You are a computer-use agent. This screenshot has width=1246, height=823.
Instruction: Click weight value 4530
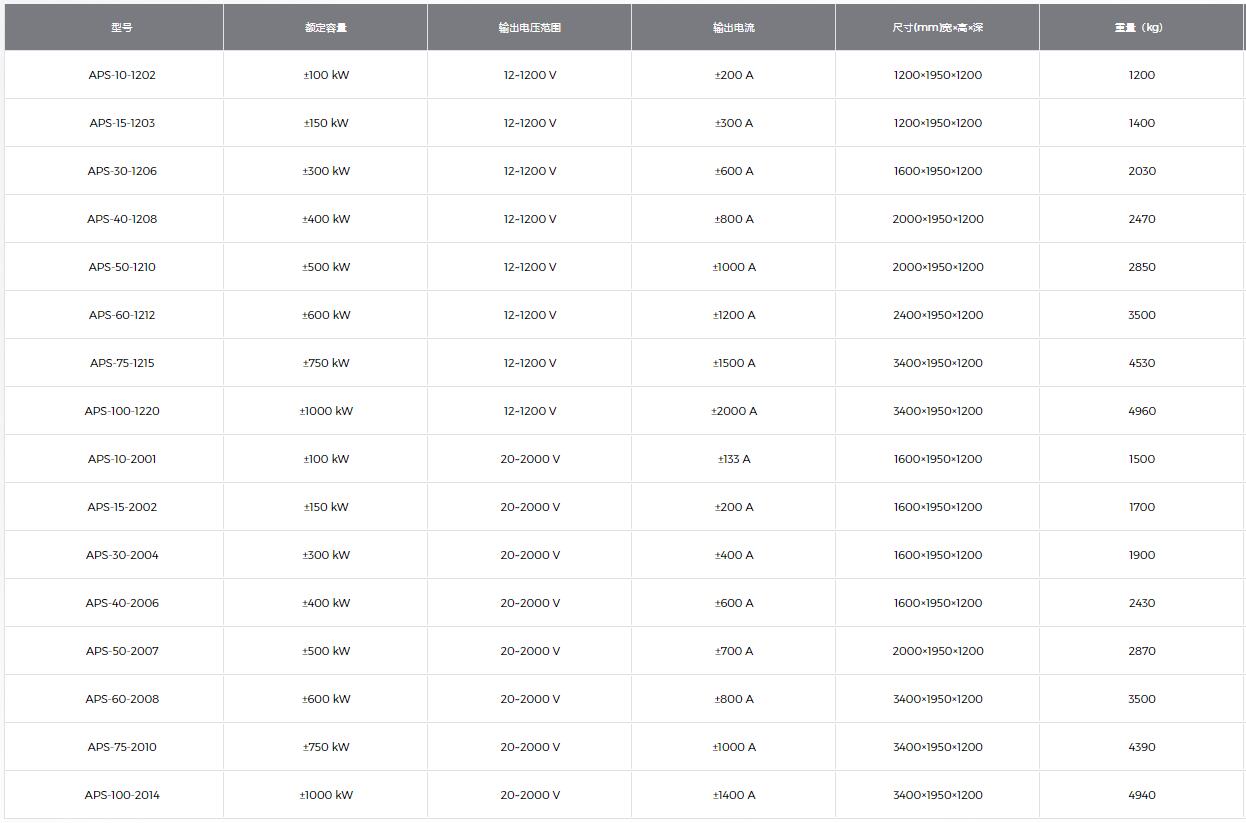coord(1142,363)
